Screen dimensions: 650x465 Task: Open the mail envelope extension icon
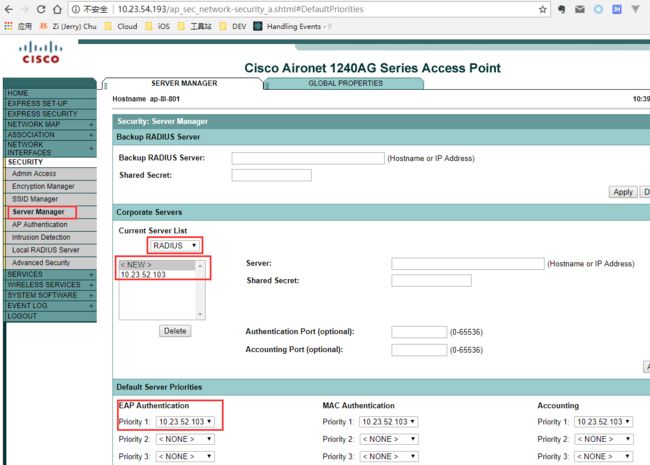[580, 9]
